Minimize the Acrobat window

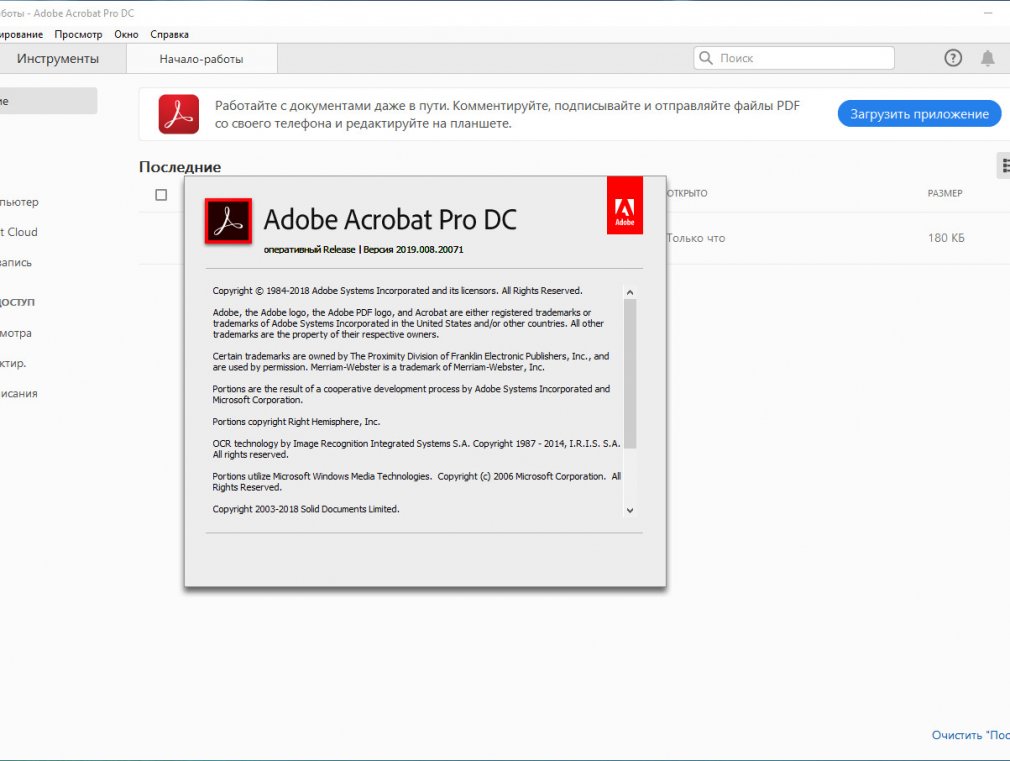(988, 13)
